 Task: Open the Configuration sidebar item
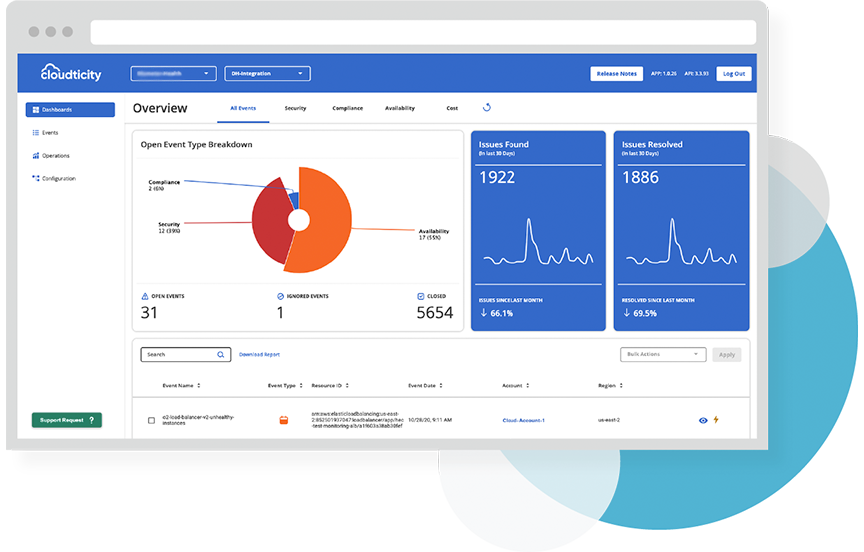click(x=54, y=178)
